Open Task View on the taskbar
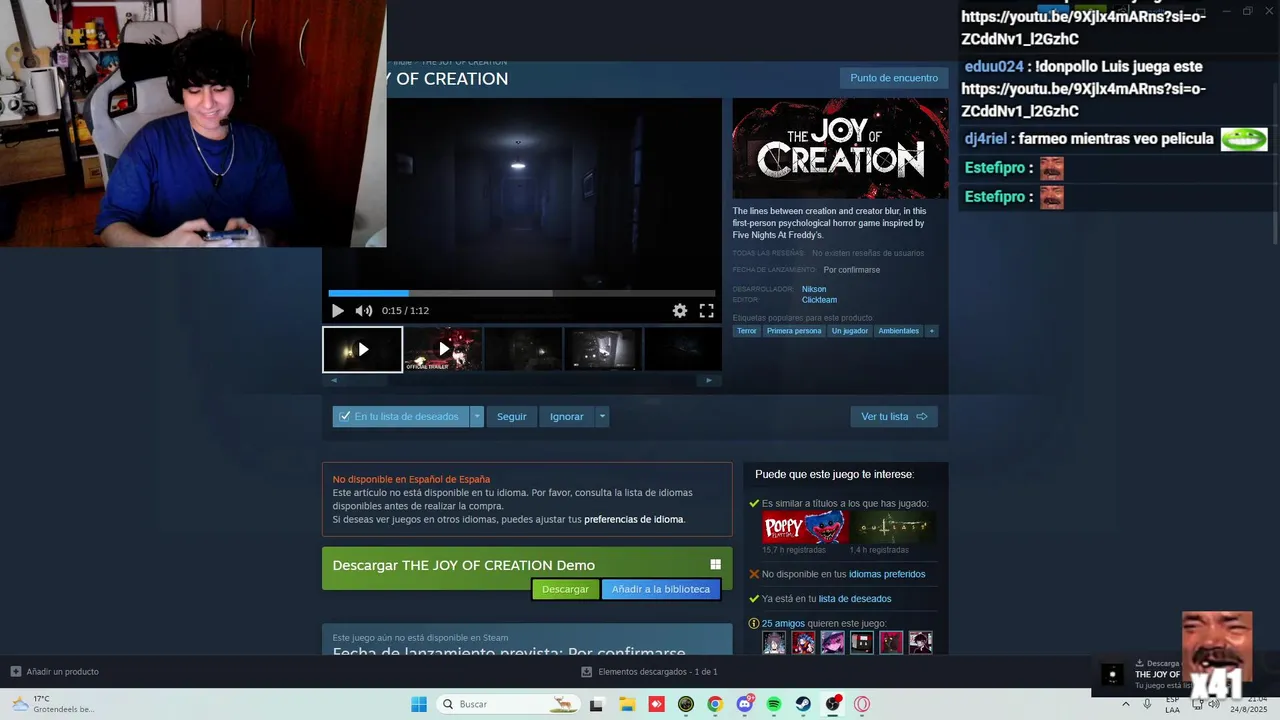The width and height of the screenshot is (1280, 720). 596,704
